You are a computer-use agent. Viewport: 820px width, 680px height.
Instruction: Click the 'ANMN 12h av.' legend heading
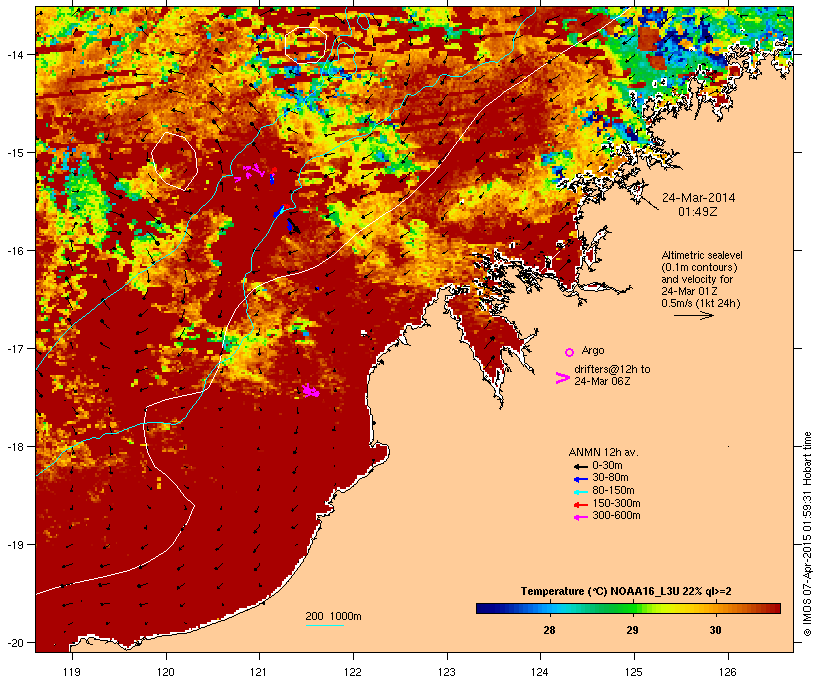(603, 452)
